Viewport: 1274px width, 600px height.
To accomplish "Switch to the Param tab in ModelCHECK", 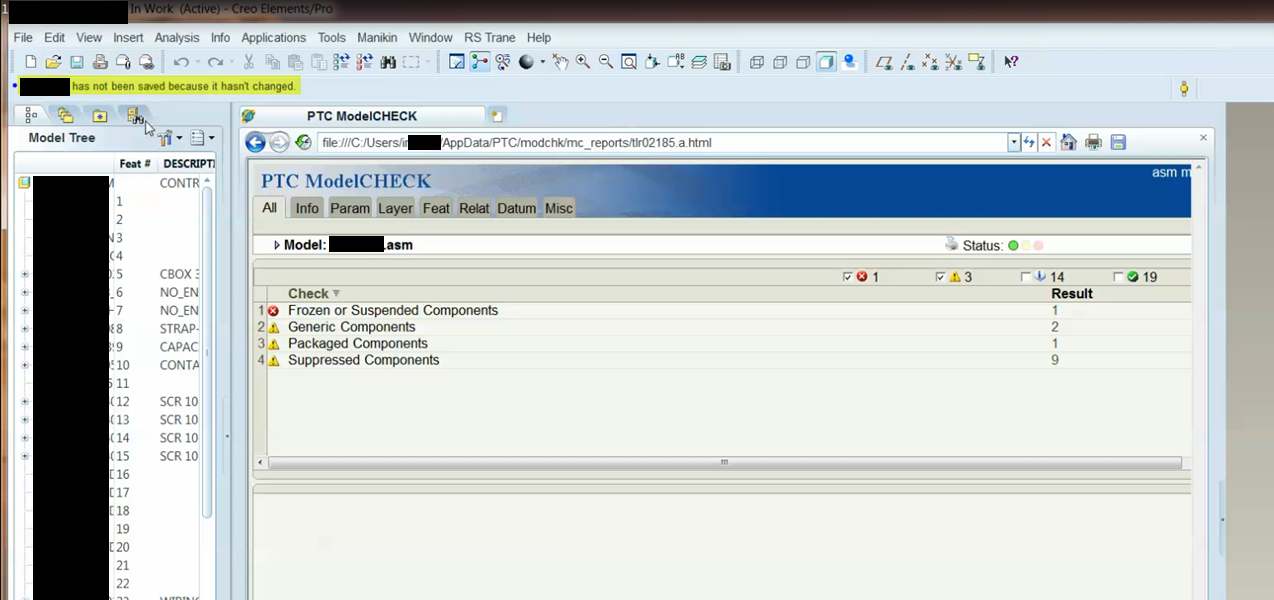I will (350, 208).
